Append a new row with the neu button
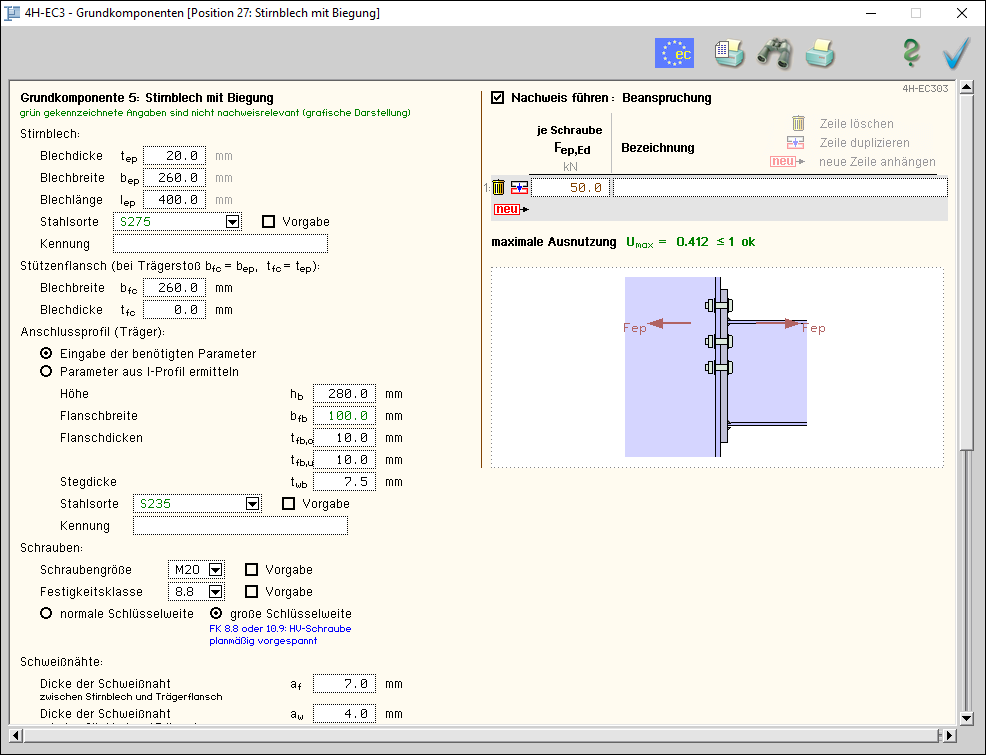The width and height of the screenshot is (986, 755). (x=508, y=209)
